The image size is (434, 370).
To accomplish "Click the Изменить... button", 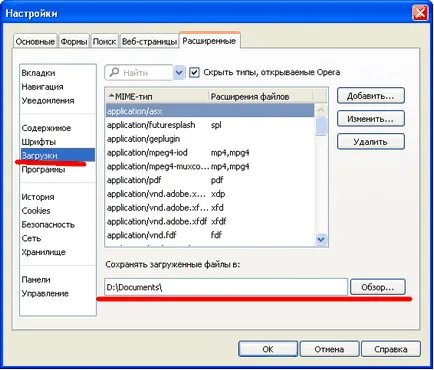I will click(371, 119).
